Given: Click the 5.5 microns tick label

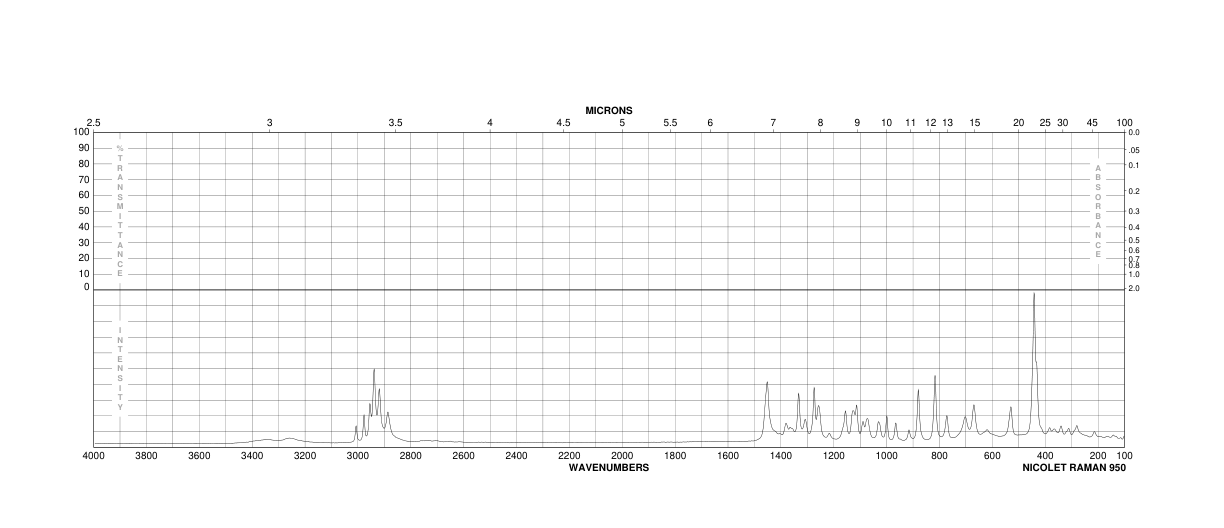Looking at the screenshot, I should [x=670, y=123].
